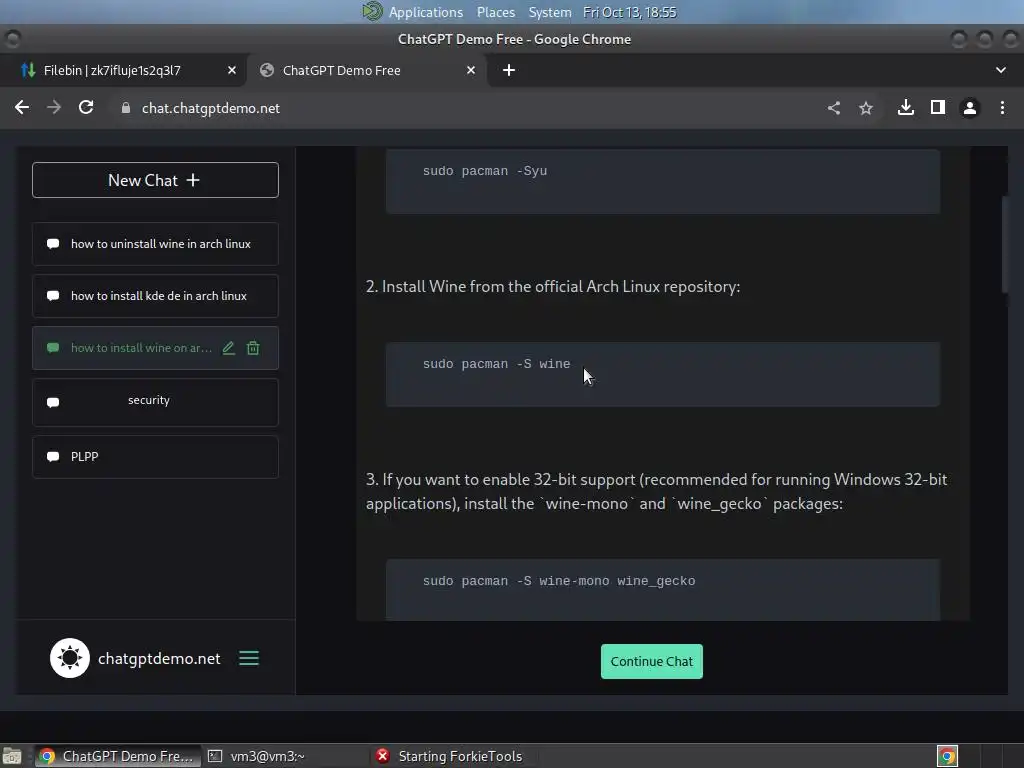
Task: Click the clock 'Fri Oct 13, 18:55'
Action: [630, 12]
